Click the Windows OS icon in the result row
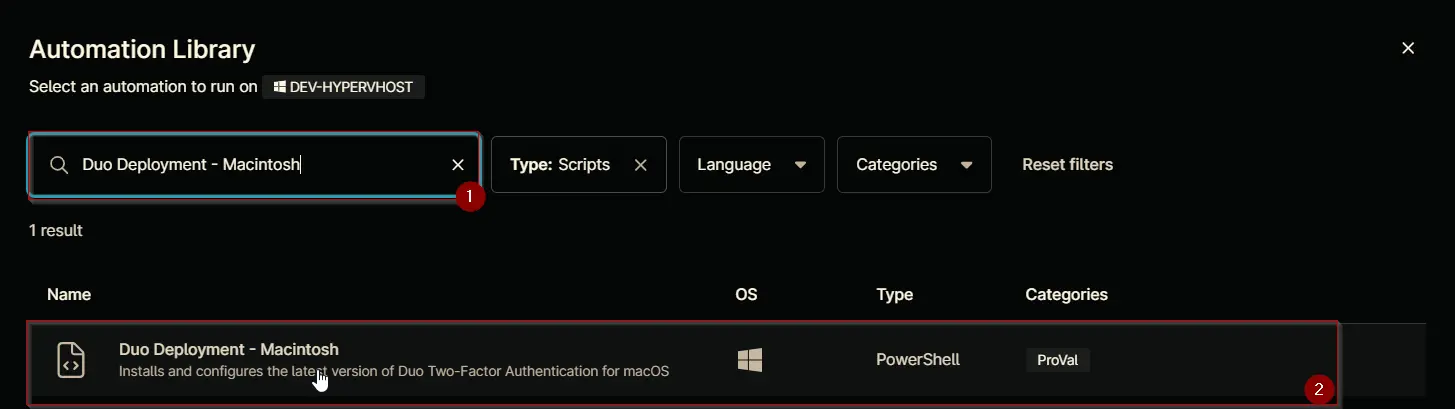The width and height of the screenshot is (1455, 409). point(749,360)
